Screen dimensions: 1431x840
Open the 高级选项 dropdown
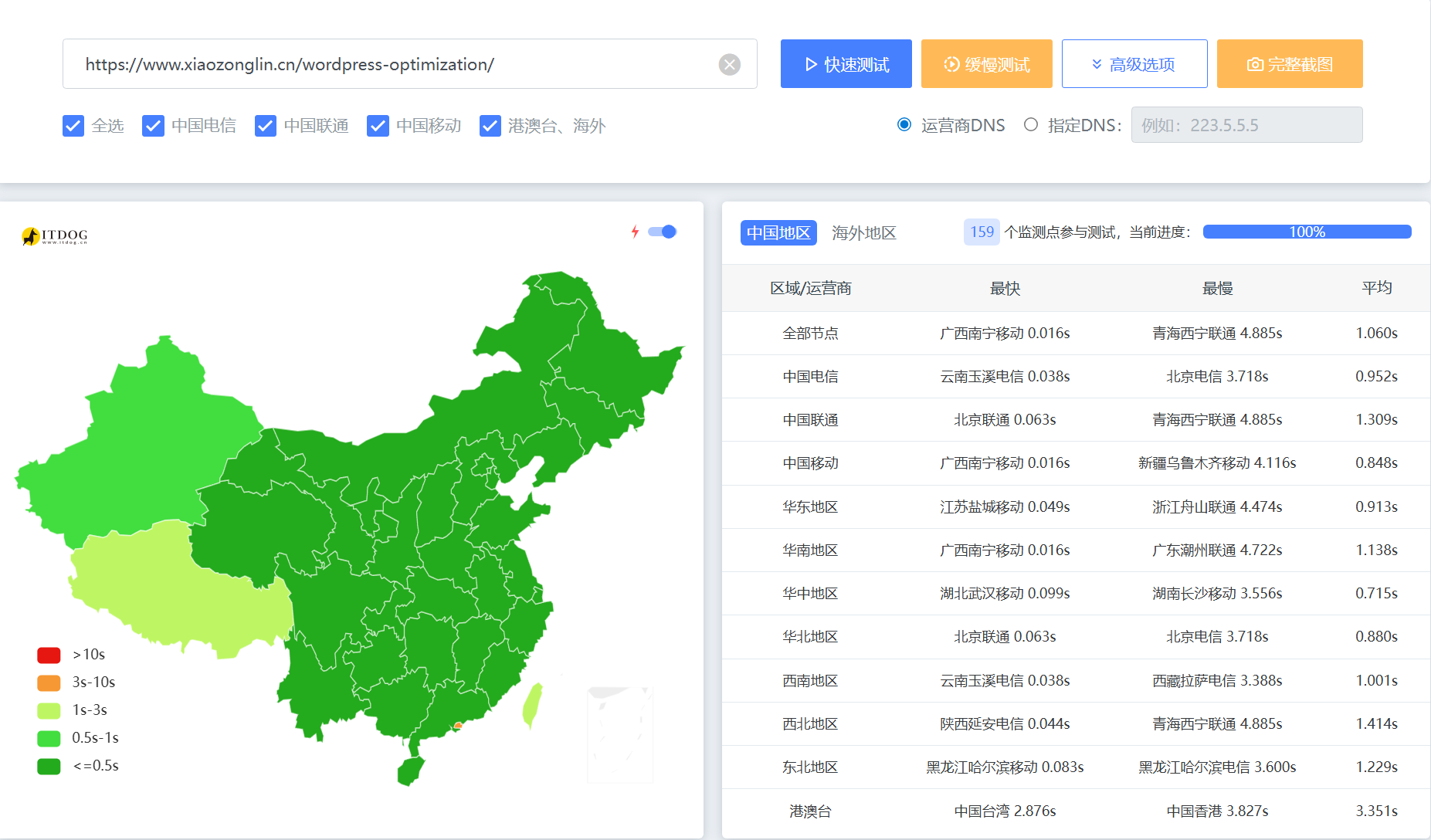1134,63
